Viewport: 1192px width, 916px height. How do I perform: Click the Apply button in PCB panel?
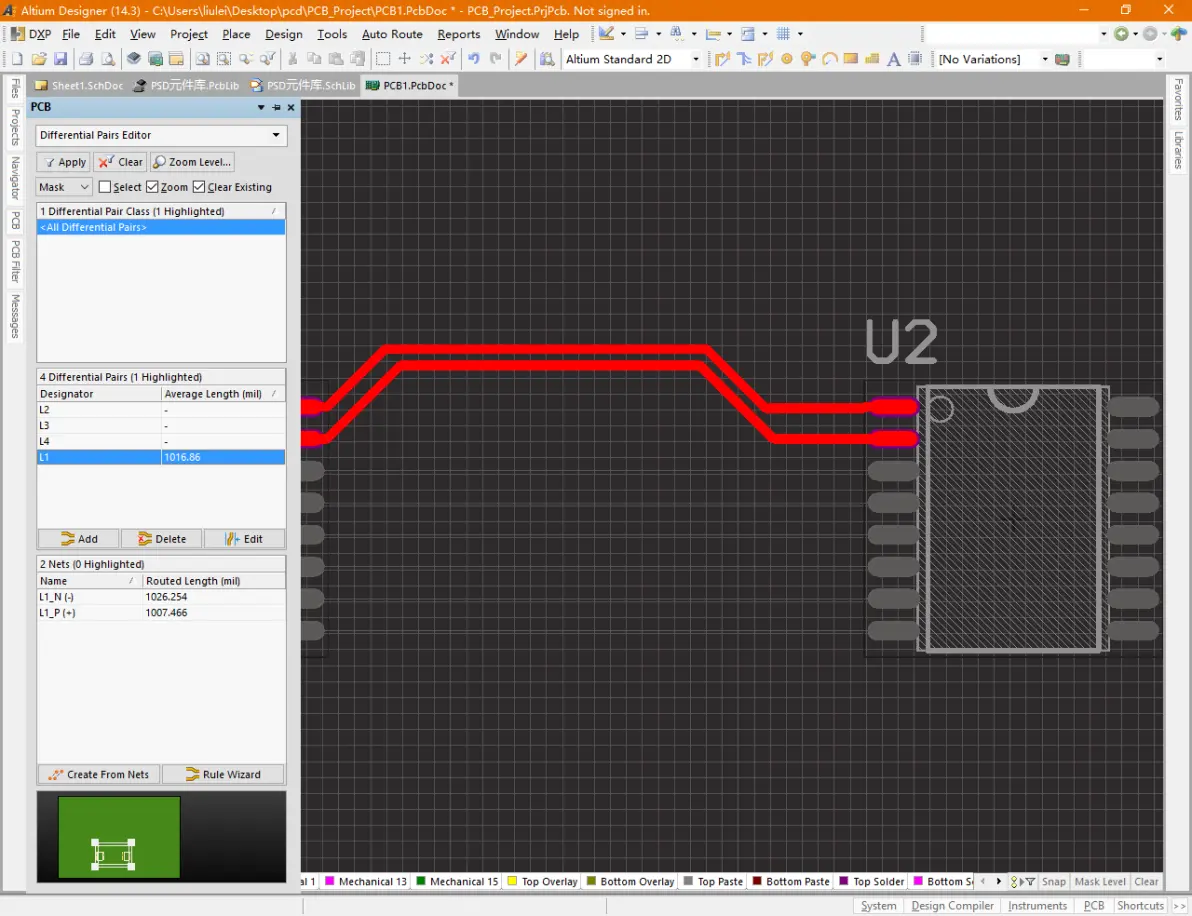coord(64,162)
